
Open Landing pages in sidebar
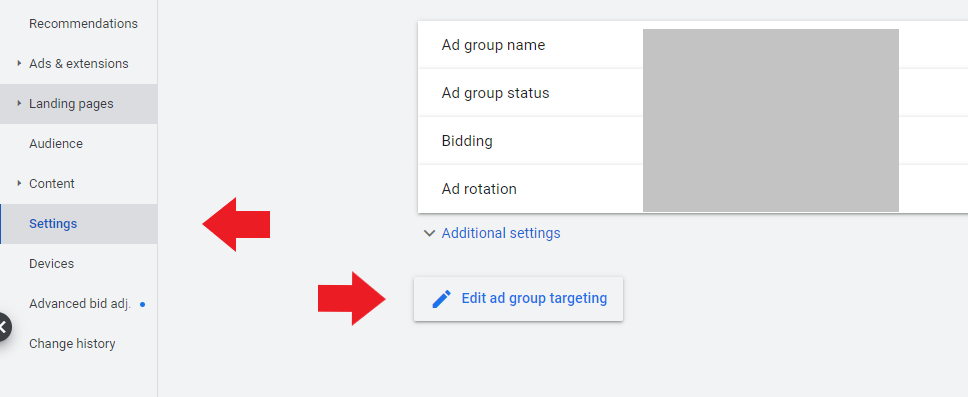click(x=71, y=104)
